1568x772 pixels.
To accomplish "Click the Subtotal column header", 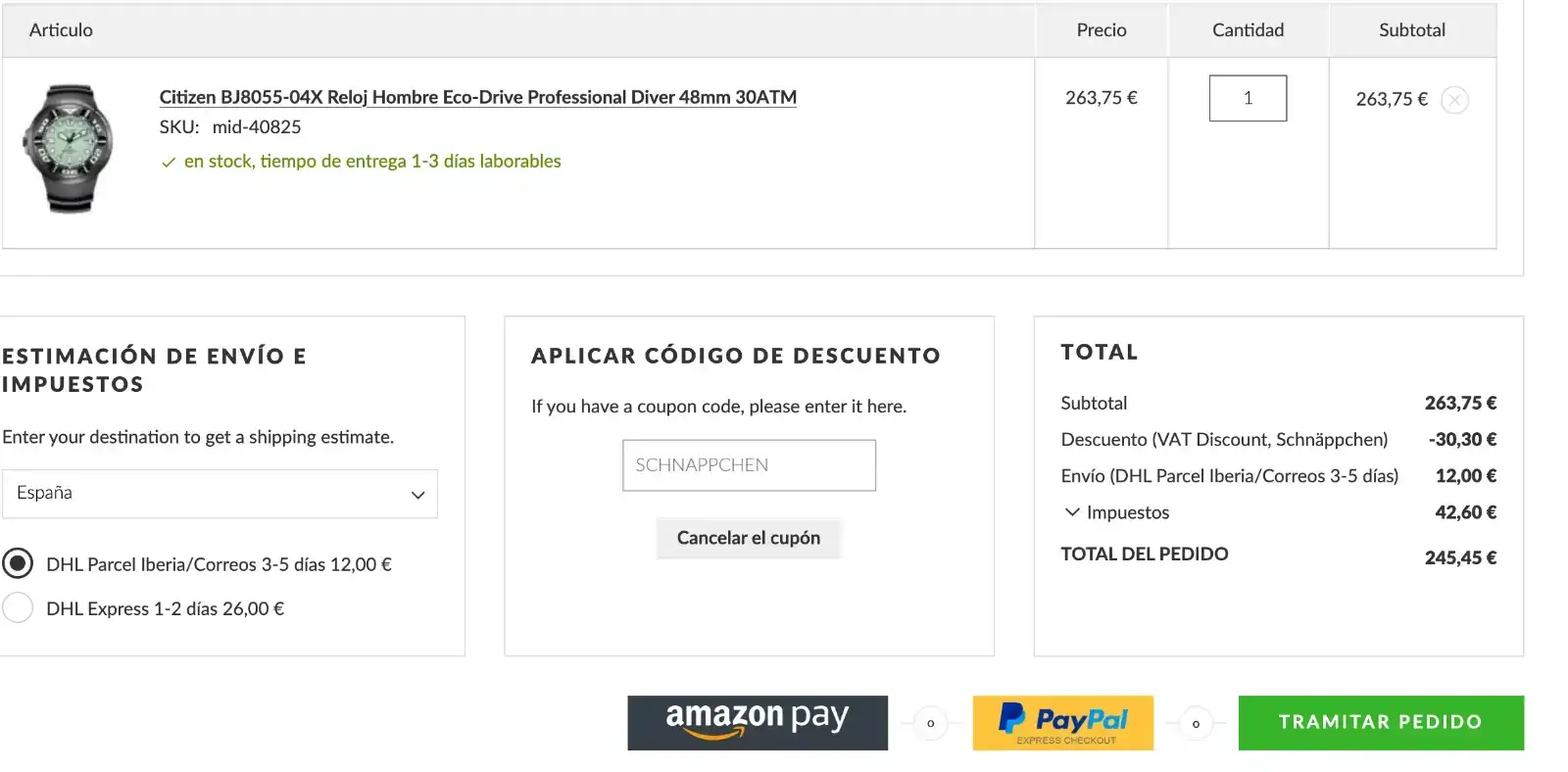I will tap(1411, 30).
